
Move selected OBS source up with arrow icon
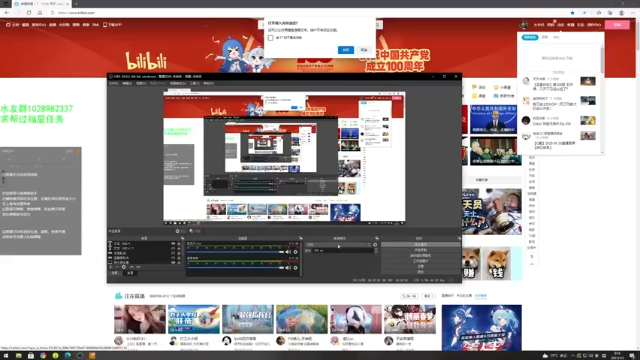coord(131,267)
